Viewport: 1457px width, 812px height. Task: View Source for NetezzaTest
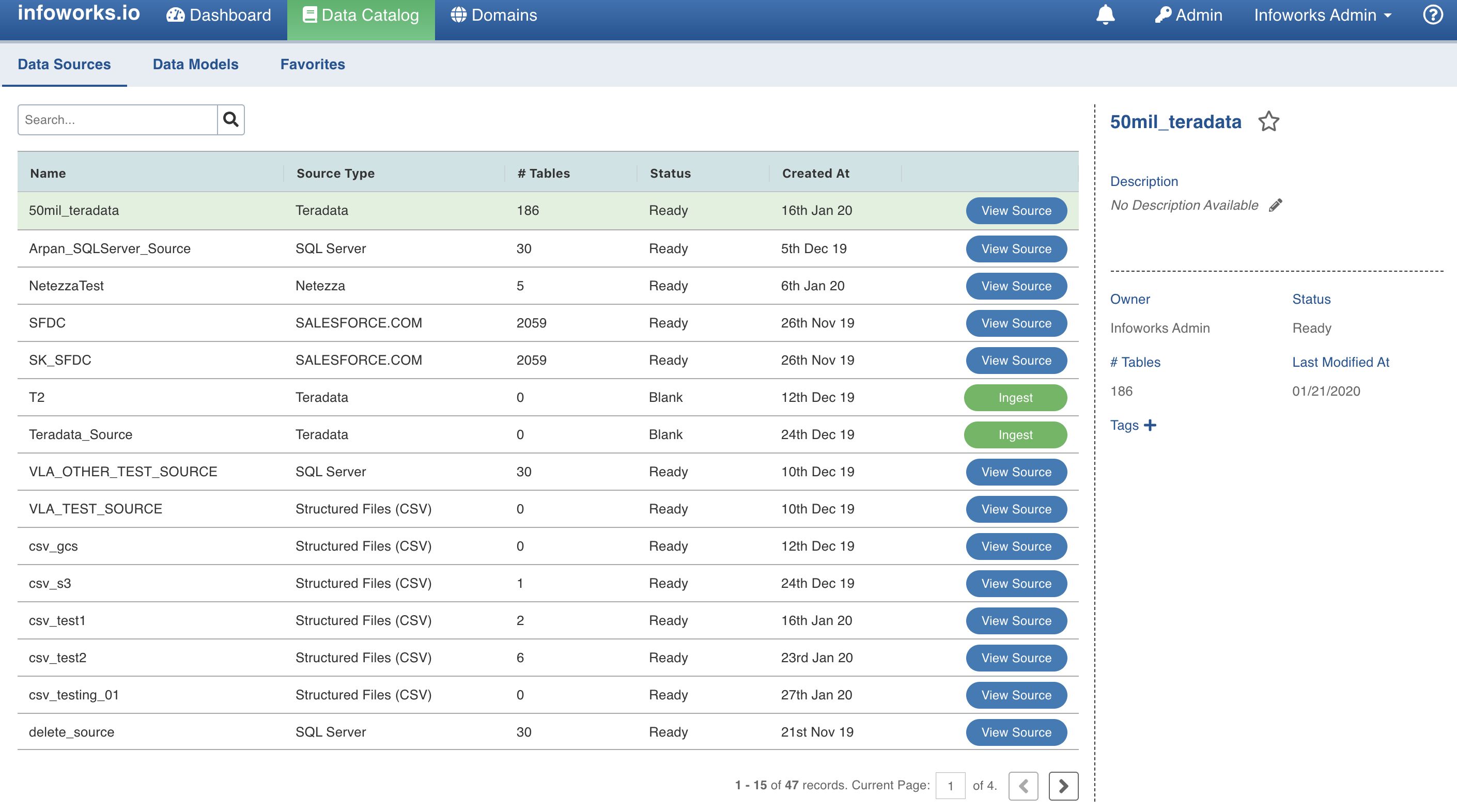coord(1016,286)
